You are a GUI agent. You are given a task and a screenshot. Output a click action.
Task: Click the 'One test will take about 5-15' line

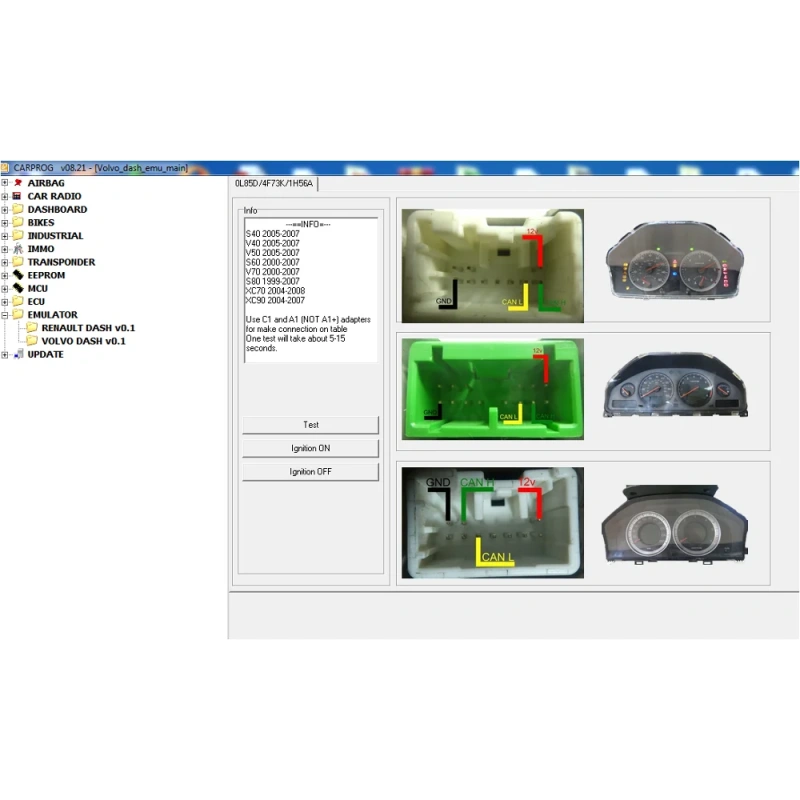(x=295, y=339)
